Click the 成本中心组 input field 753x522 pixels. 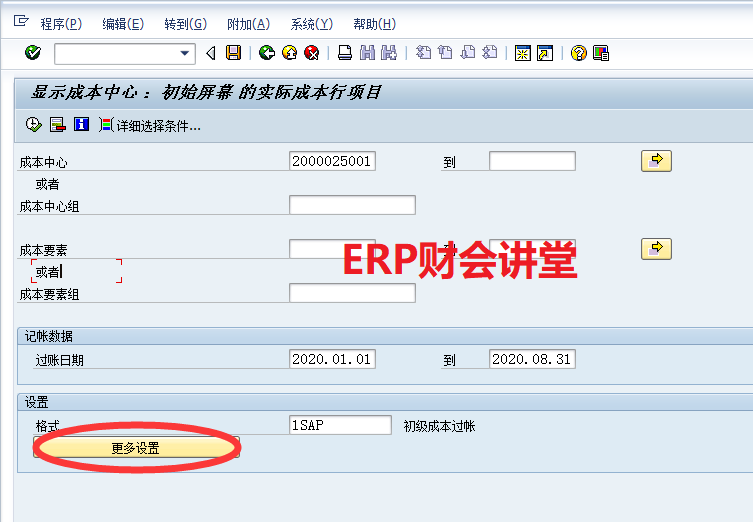352,205
